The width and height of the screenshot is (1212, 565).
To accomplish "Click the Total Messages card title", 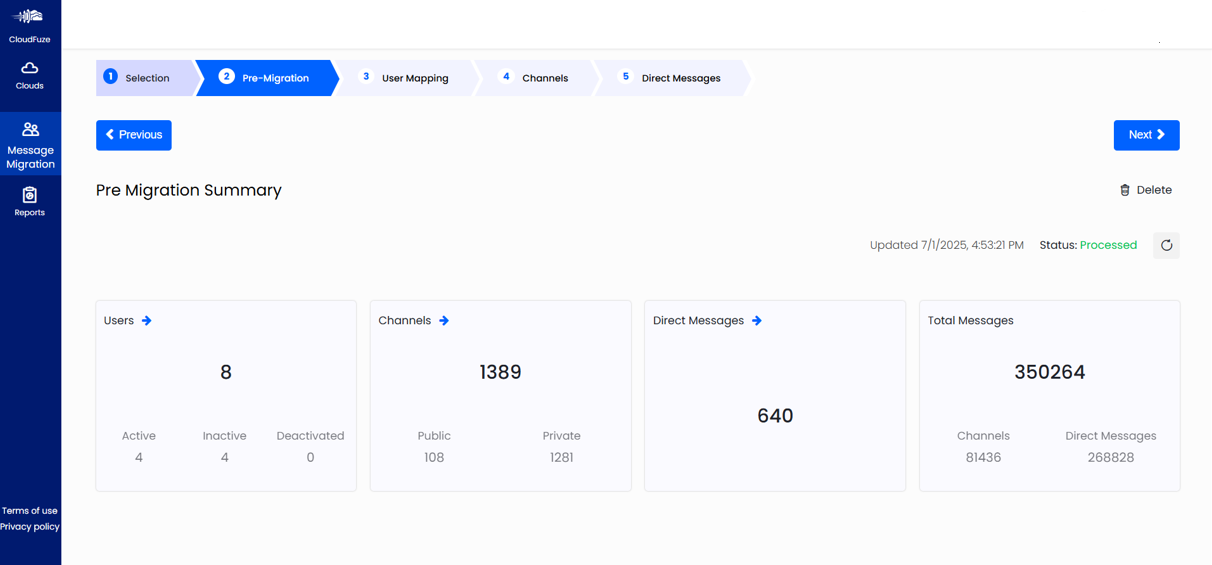I will tap(971, 321).
